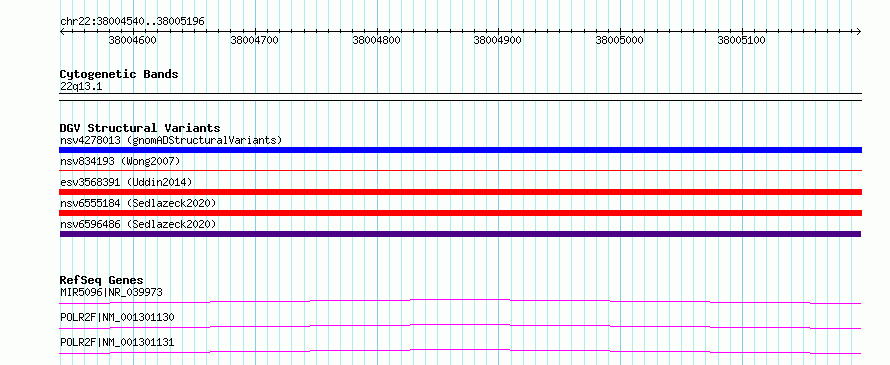Click ruler position 38005100
The width and height of the screenshot is (890, 365).
coord(742,40)
